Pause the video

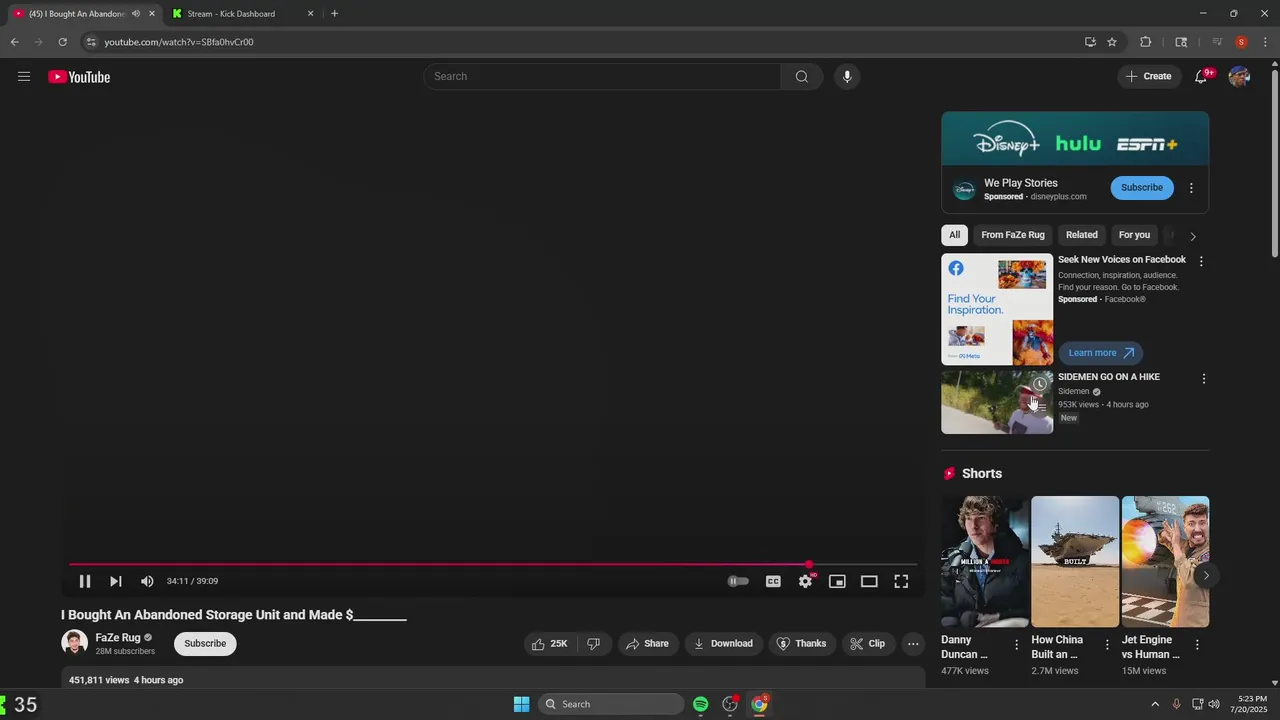coord(85,581)
